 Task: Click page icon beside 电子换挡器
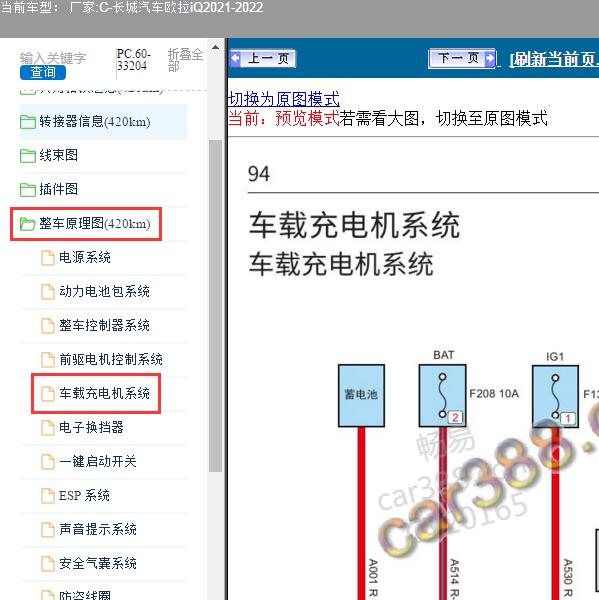coord(47,428)
